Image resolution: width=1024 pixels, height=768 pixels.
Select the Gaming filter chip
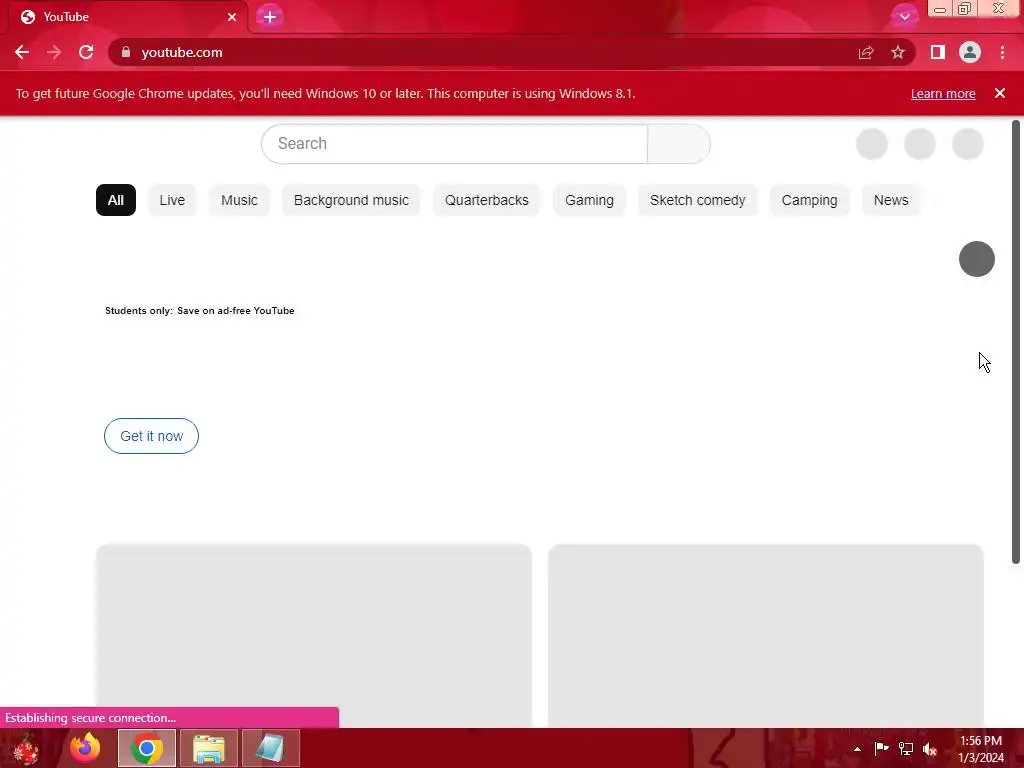coord(589,200)
